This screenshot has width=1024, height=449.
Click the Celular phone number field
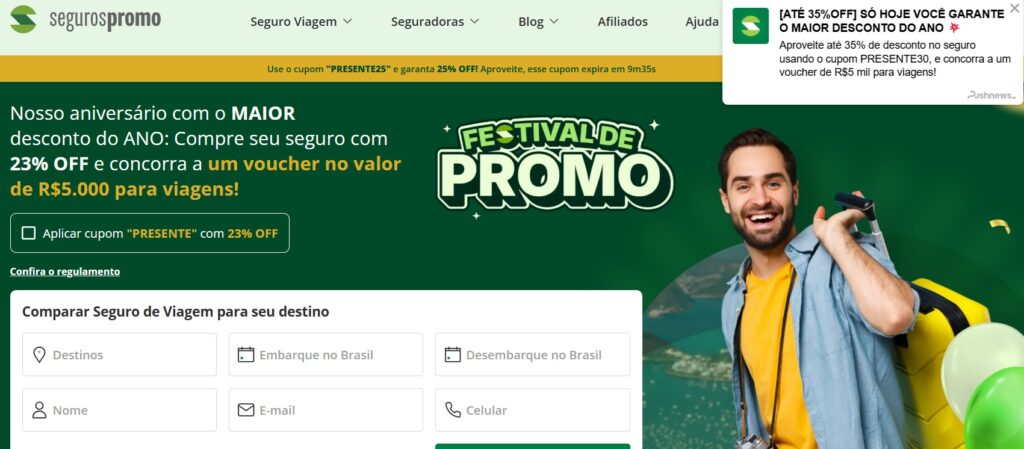[533, 410]
